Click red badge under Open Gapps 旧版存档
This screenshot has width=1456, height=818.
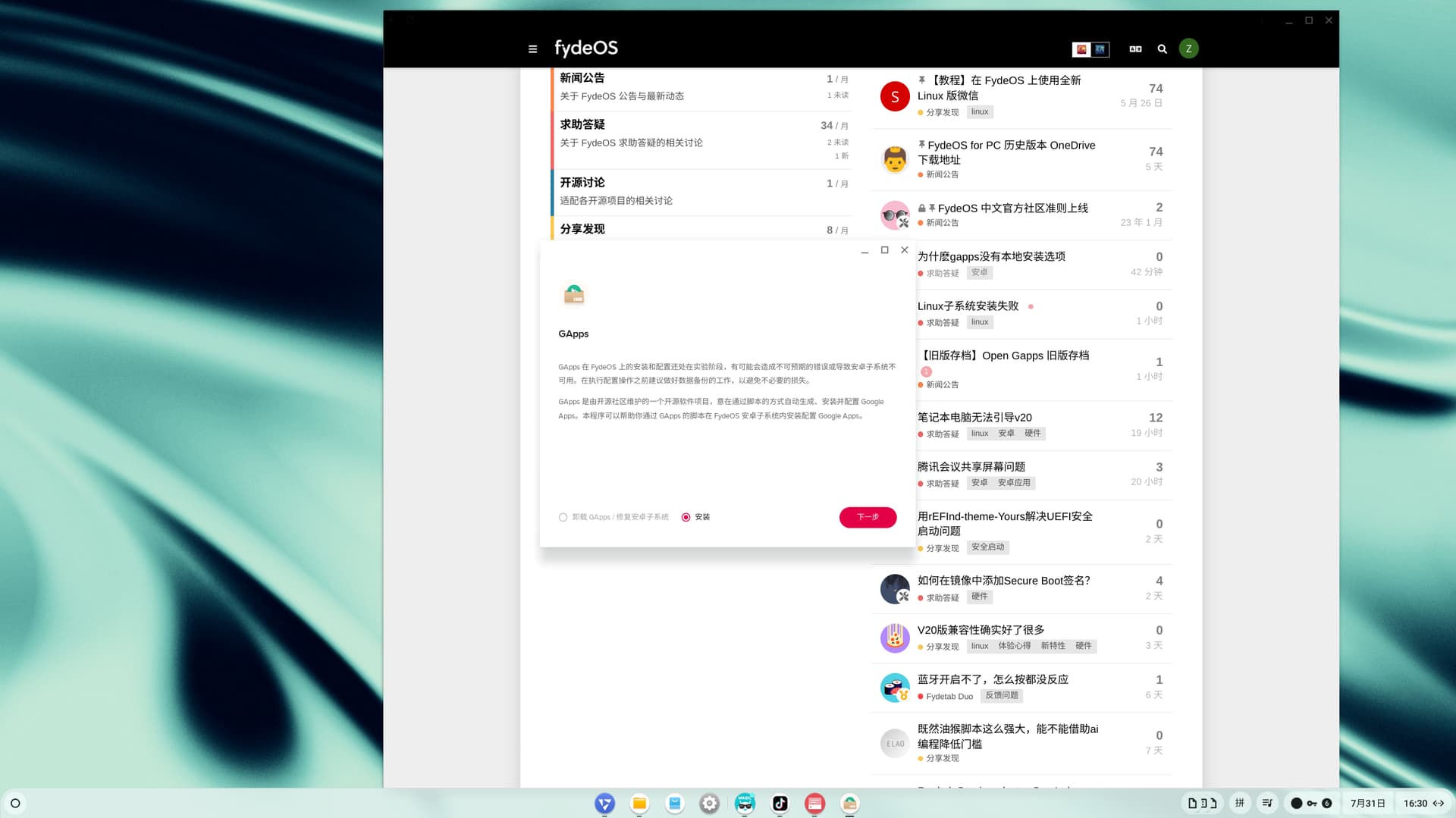click(926, 371)
